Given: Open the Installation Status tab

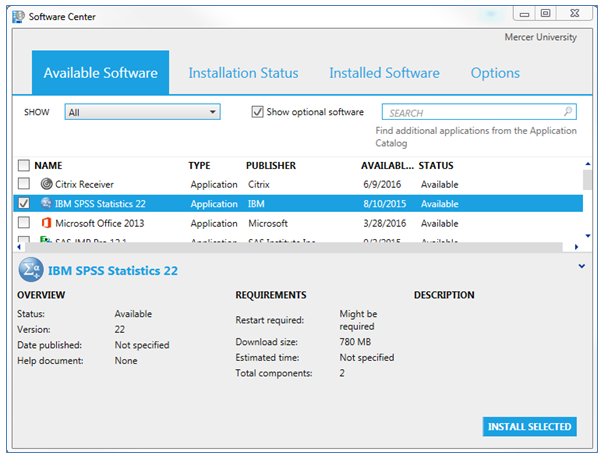Looking at the screenshot, I should click(243, 73).
